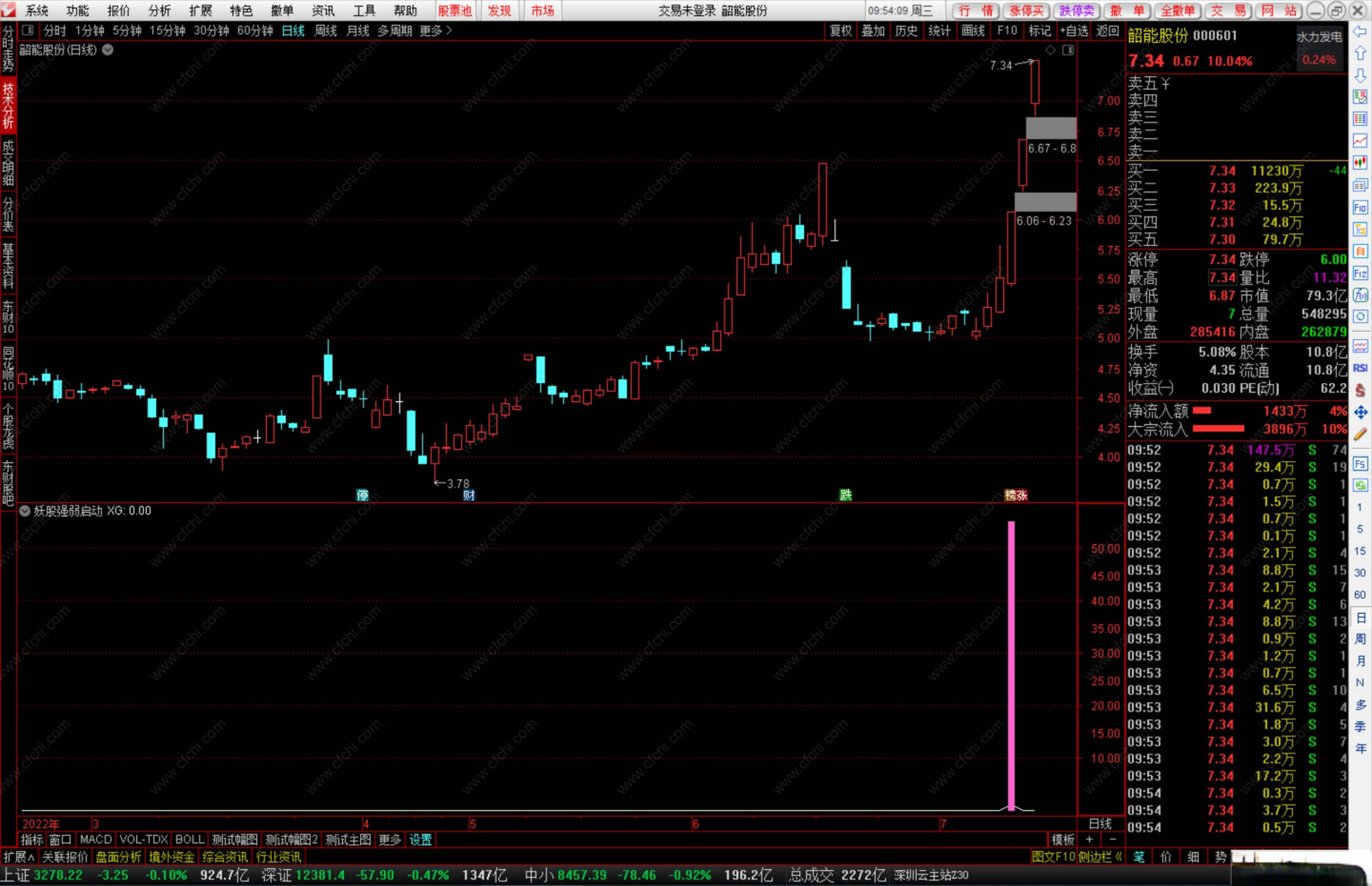This screenshot has width=1372, height=886.
Task: Click the f(x) formula sidebar icon
Action: pyautogui.click(x=1360, y=295)
